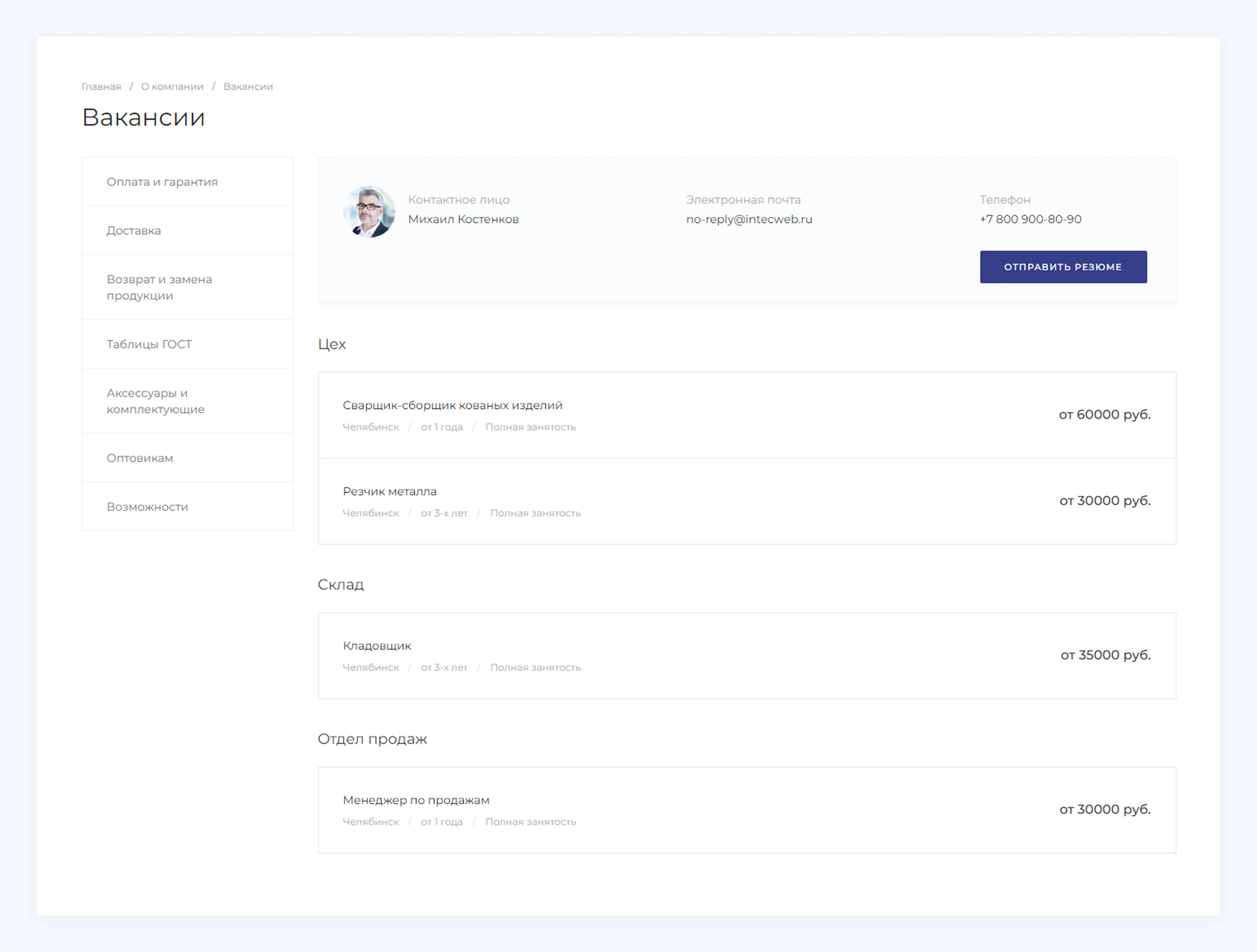Image resolution: width=1257 pixels, height=952 pixels.
Task: Expand the Резчик металла vacancy
Action: (x=389, y=491)
